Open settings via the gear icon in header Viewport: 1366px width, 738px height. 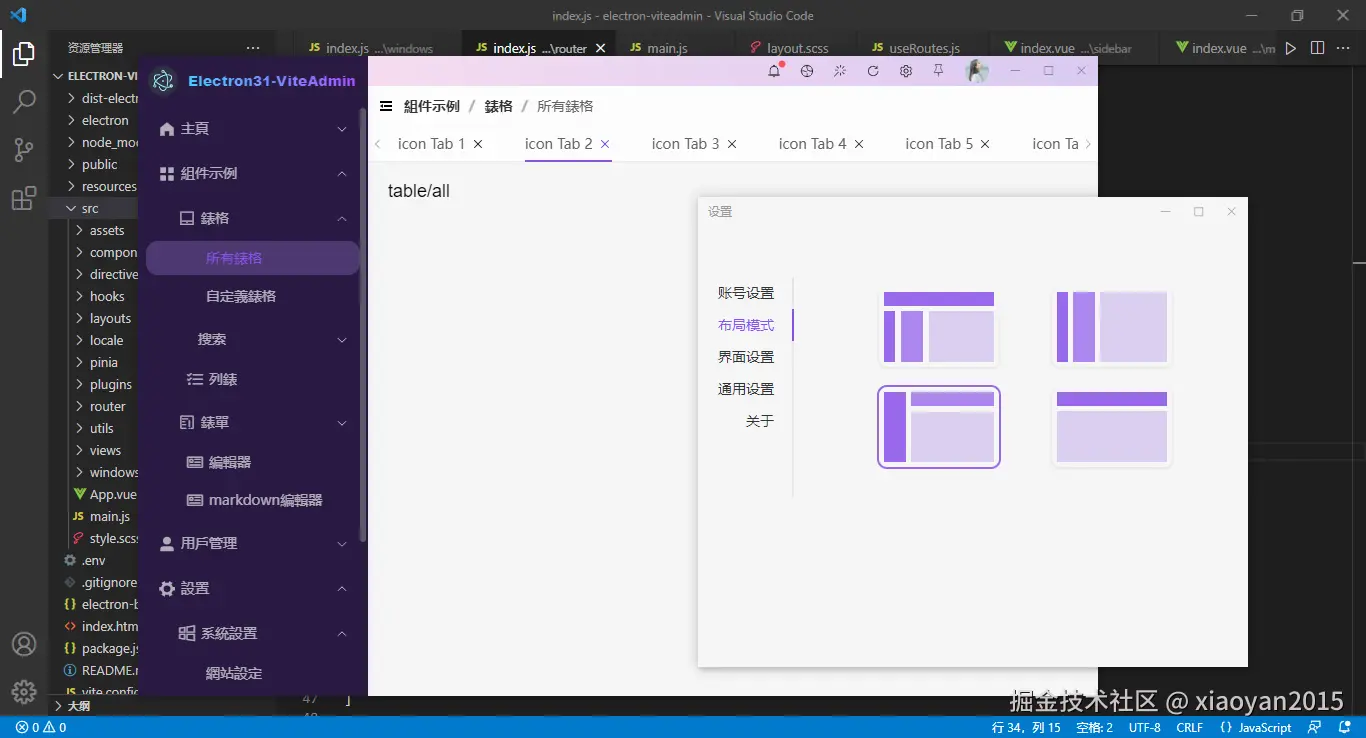pos(906,71)
